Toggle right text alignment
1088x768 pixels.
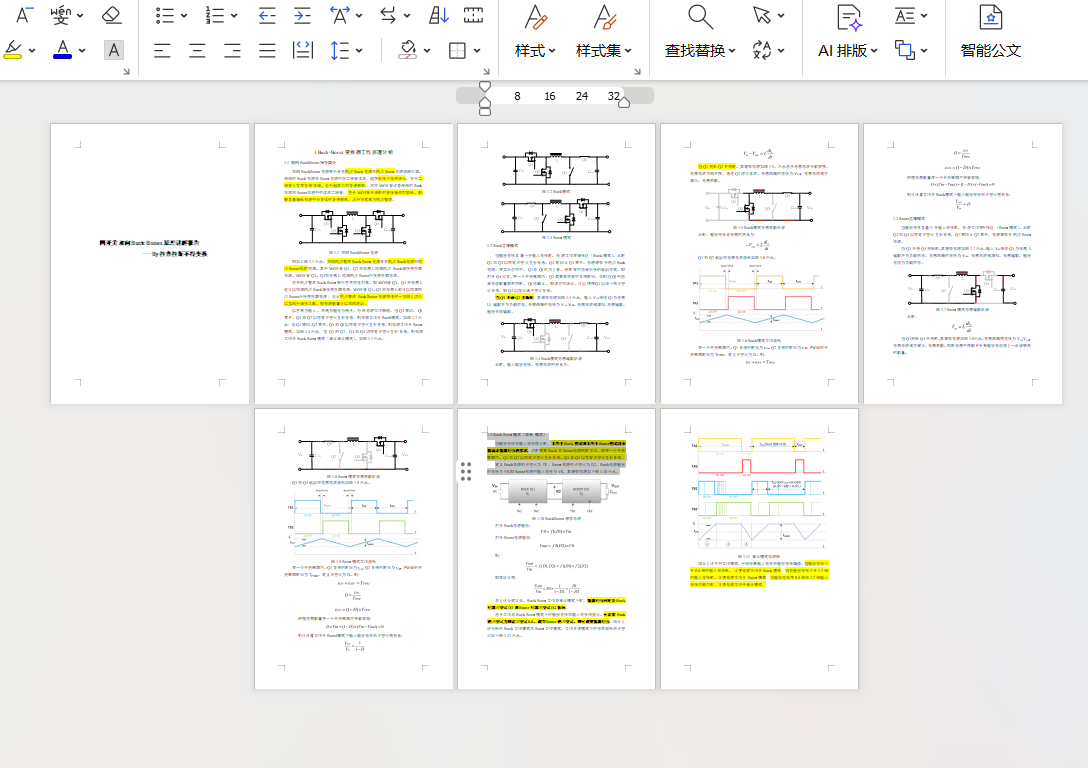click(x=232, y=50)
